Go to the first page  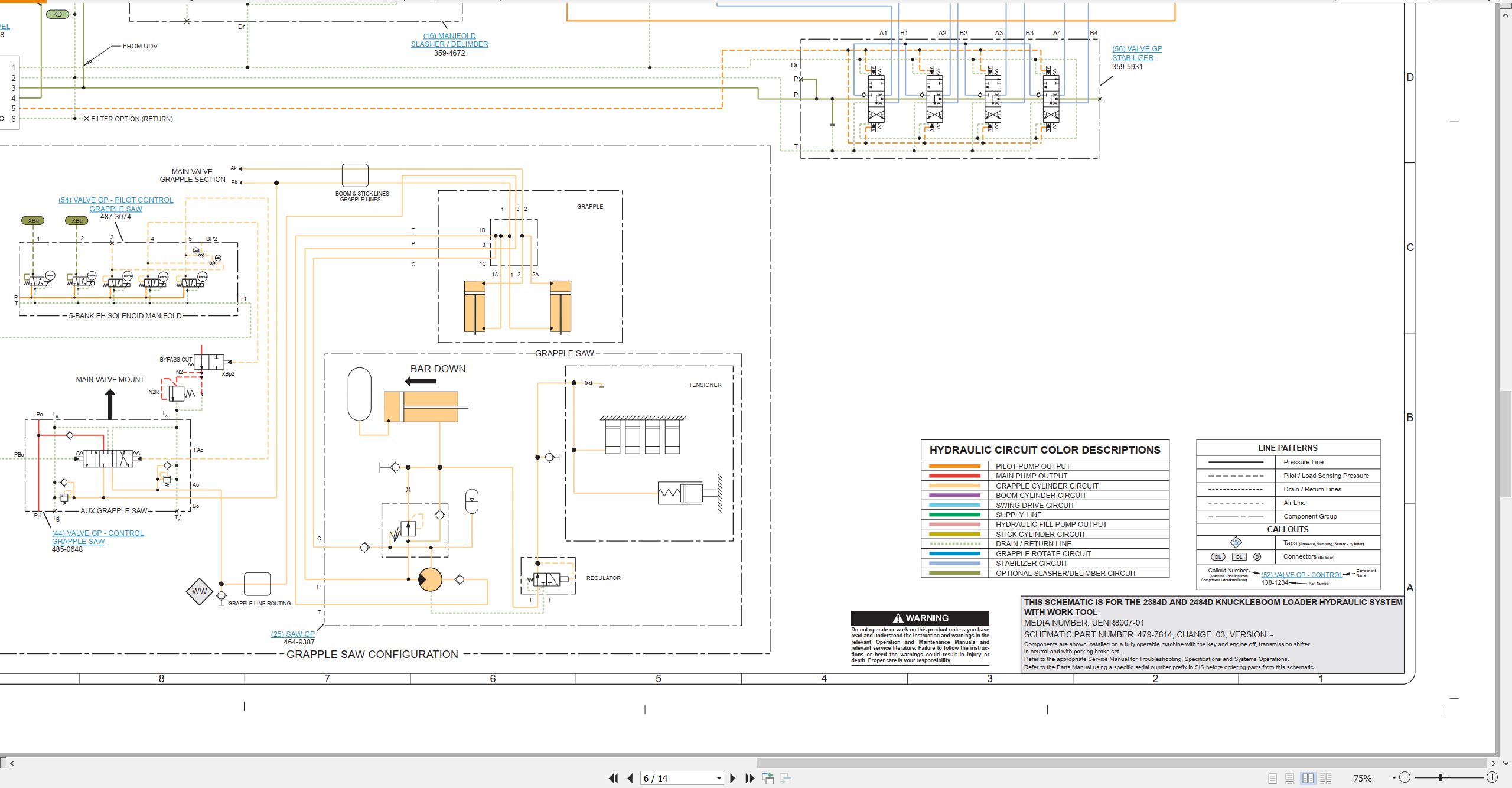tap(614, 778)
